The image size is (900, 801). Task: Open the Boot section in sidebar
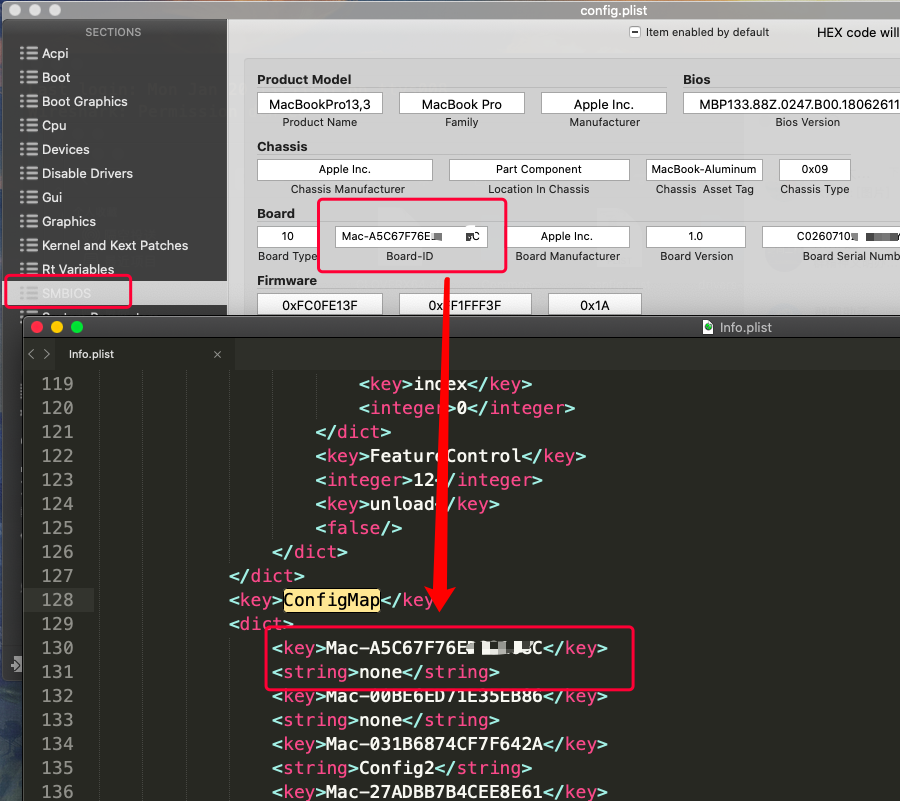56,77
